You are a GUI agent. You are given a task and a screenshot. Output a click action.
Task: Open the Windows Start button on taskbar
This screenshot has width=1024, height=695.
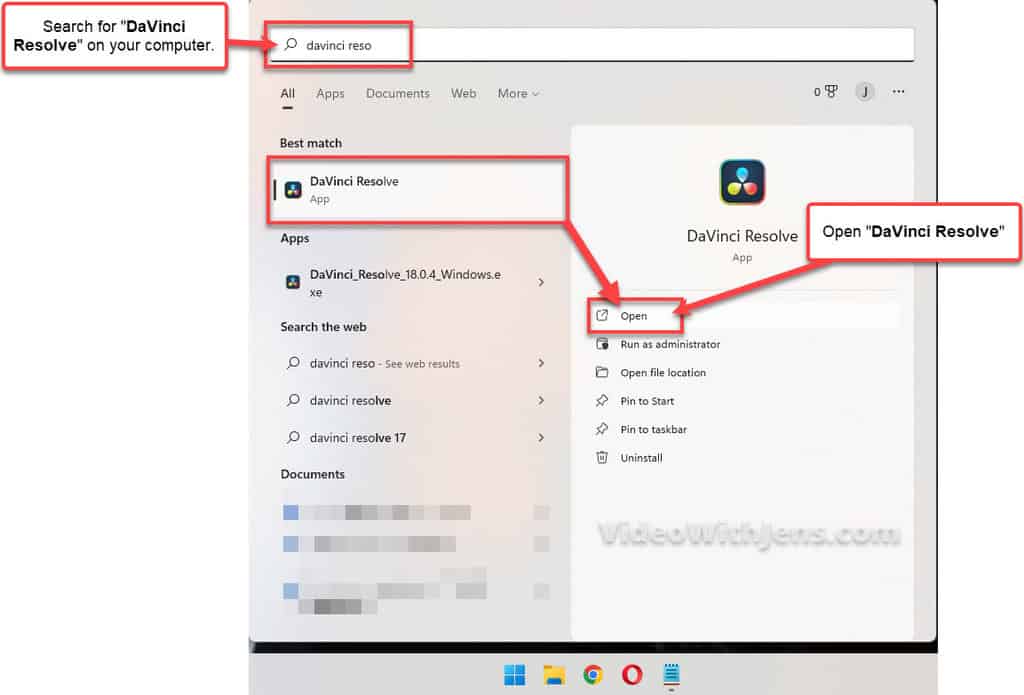point(515,675)
